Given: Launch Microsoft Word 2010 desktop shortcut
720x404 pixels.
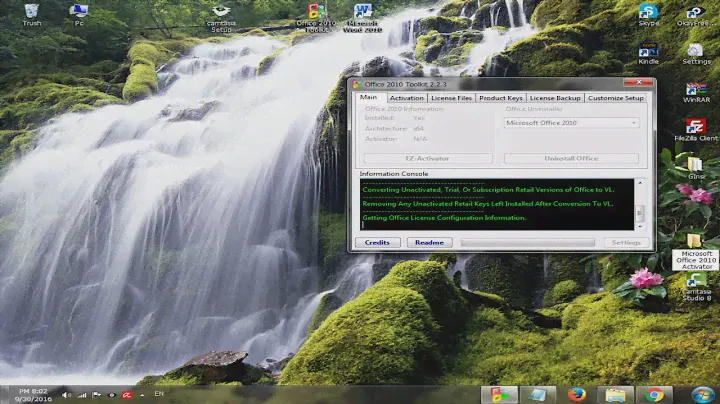Looking at the screenshot, I should coord(362,14).
